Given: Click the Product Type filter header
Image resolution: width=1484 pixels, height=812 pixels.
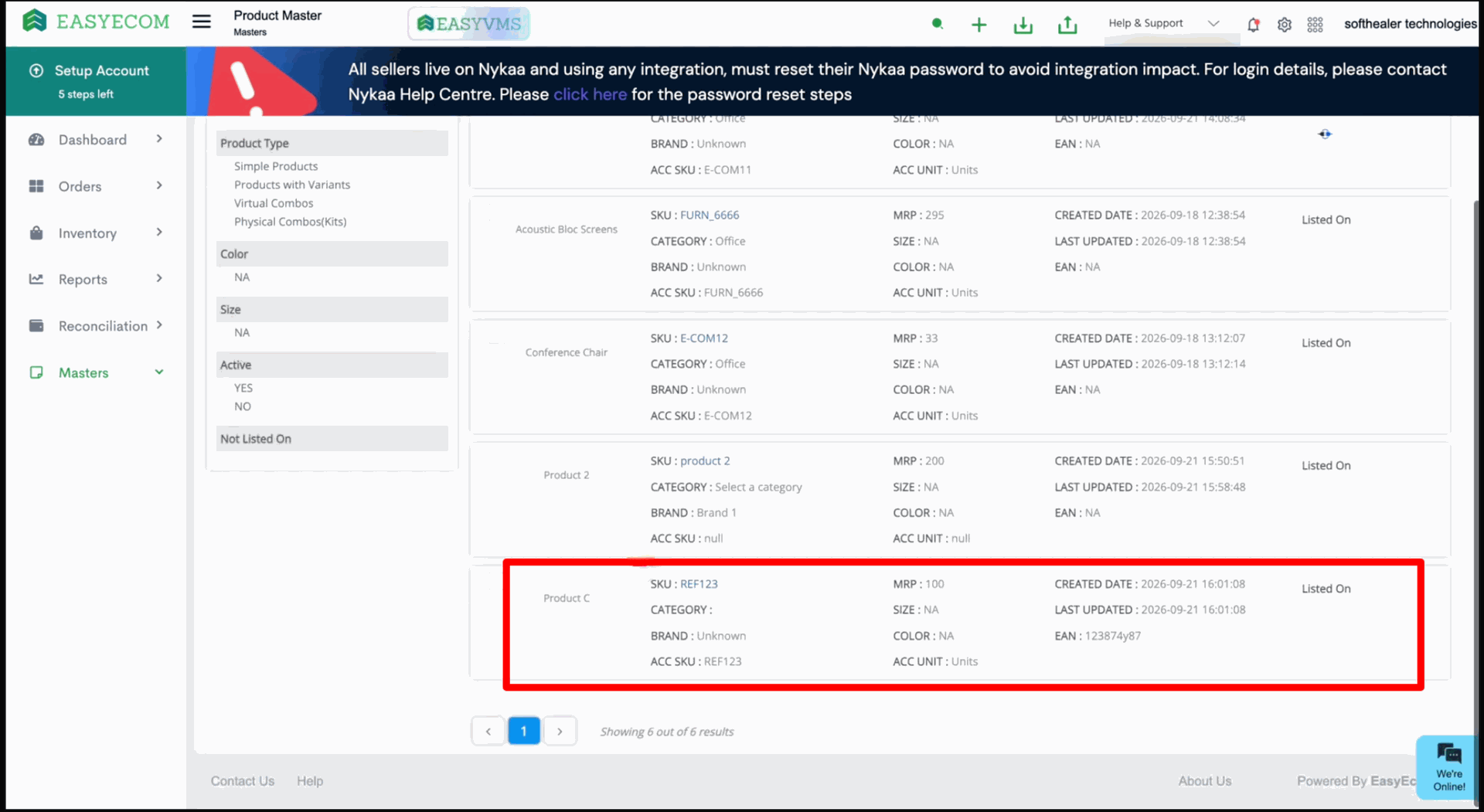Looking at the screenshot, I should tap(332, 143).
